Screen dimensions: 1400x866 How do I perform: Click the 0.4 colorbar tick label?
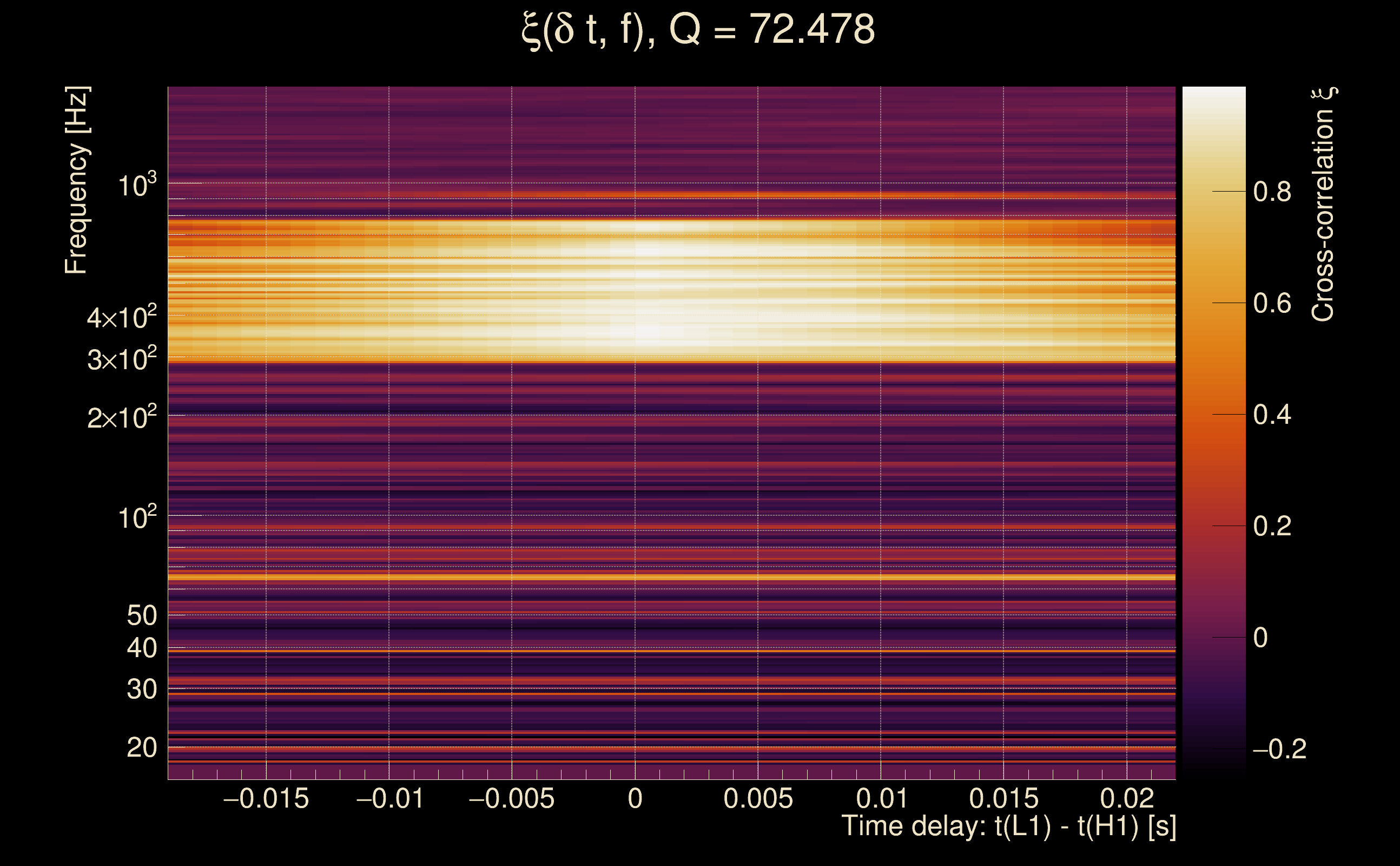(x=1272, y=414)
